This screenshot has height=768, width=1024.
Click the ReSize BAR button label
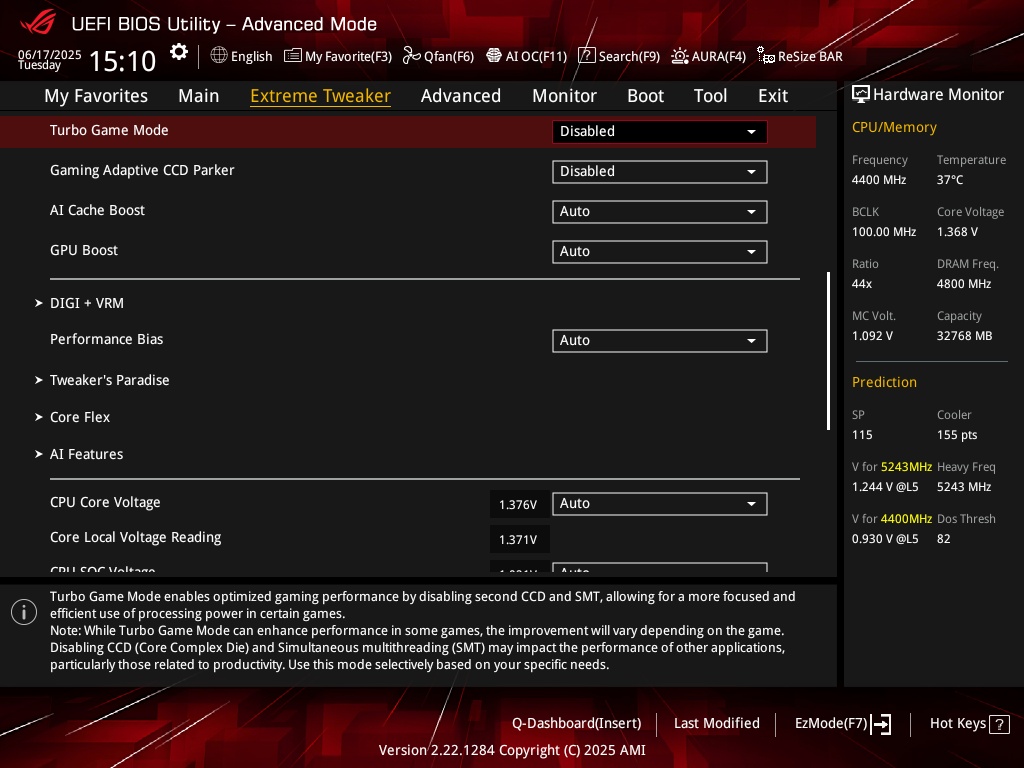810,57
